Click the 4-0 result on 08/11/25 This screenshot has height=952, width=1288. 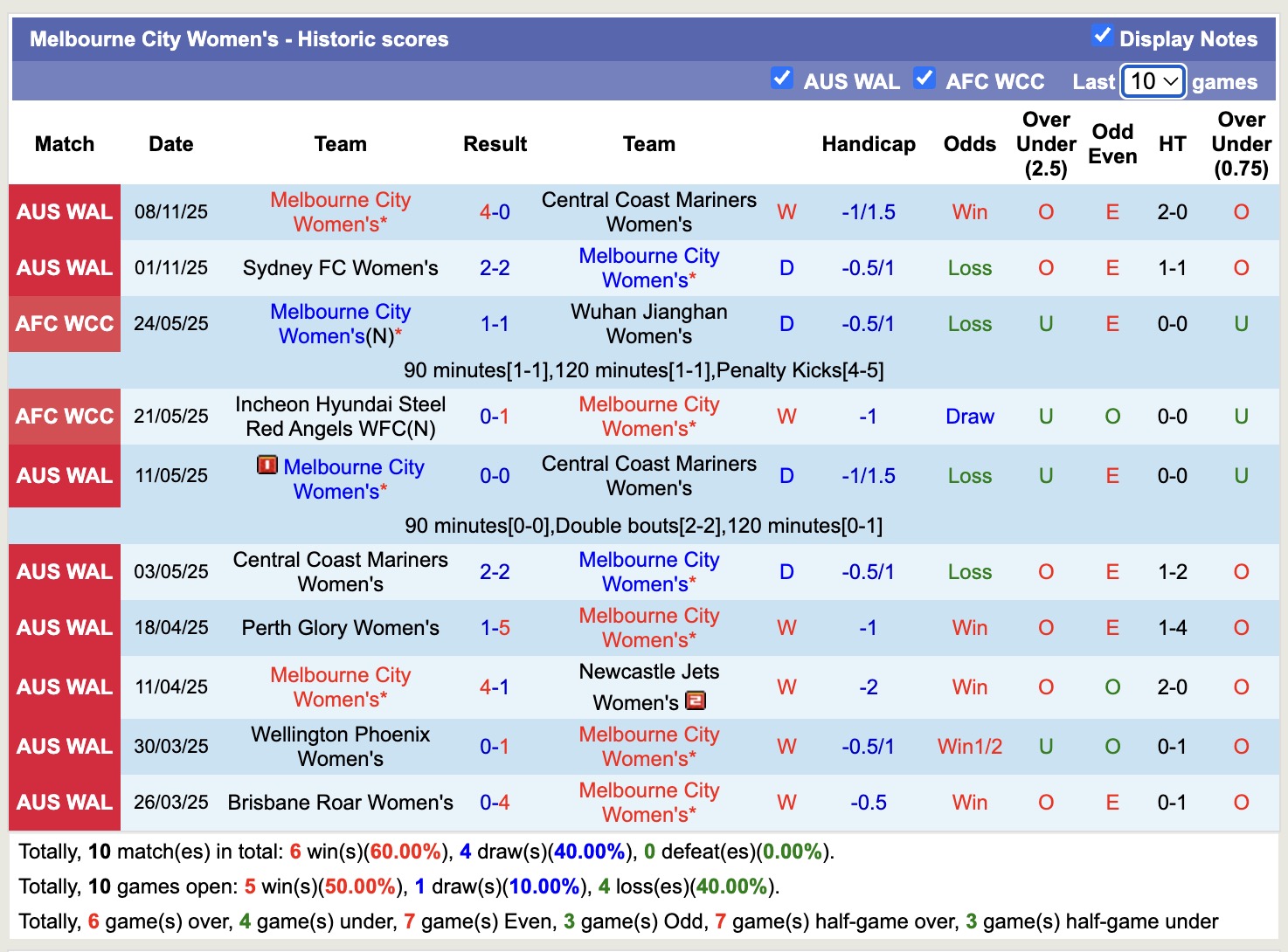point(495,212)
